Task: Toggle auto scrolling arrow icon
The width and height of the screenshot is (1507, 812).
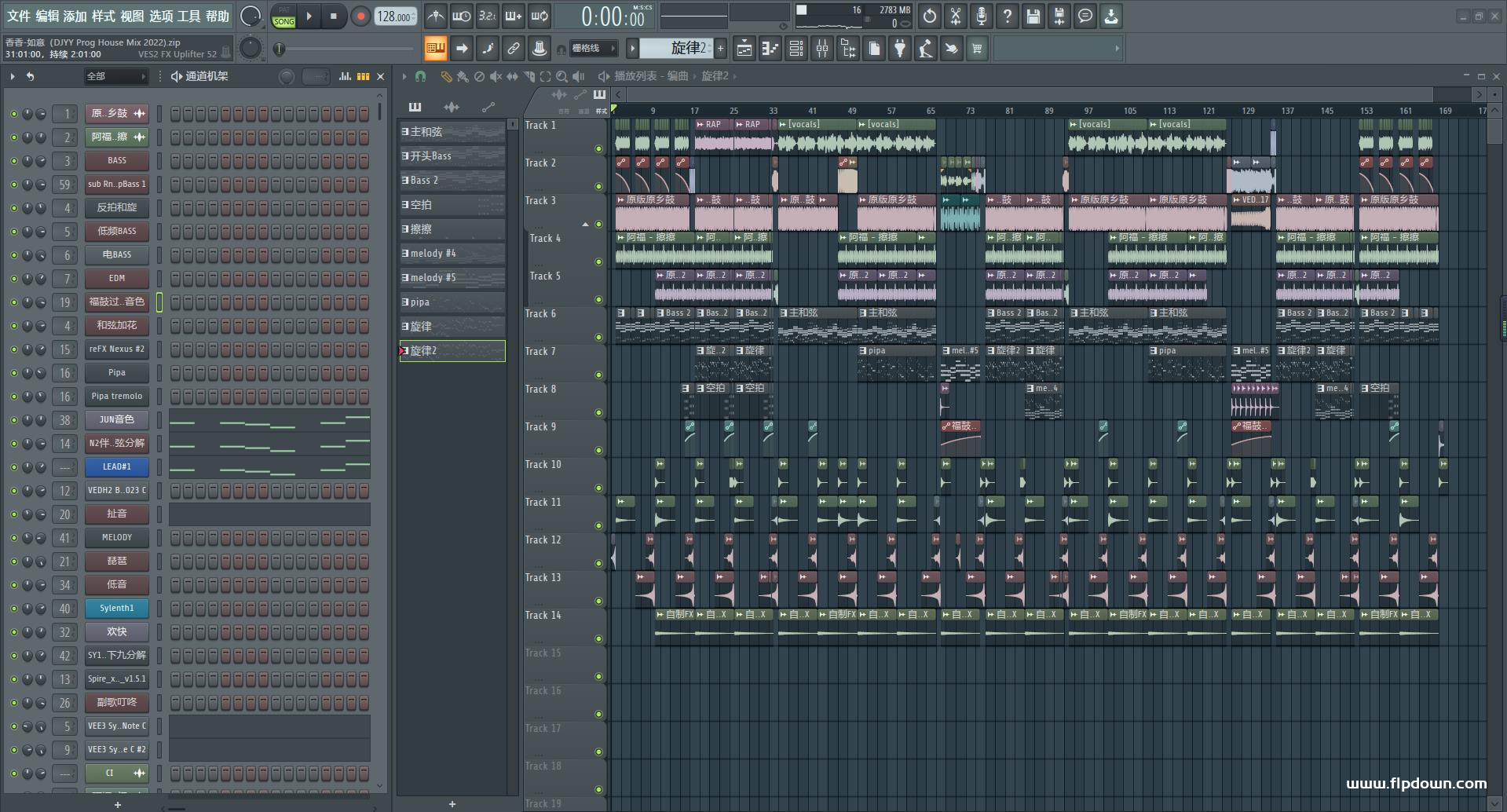Action: 462,49
